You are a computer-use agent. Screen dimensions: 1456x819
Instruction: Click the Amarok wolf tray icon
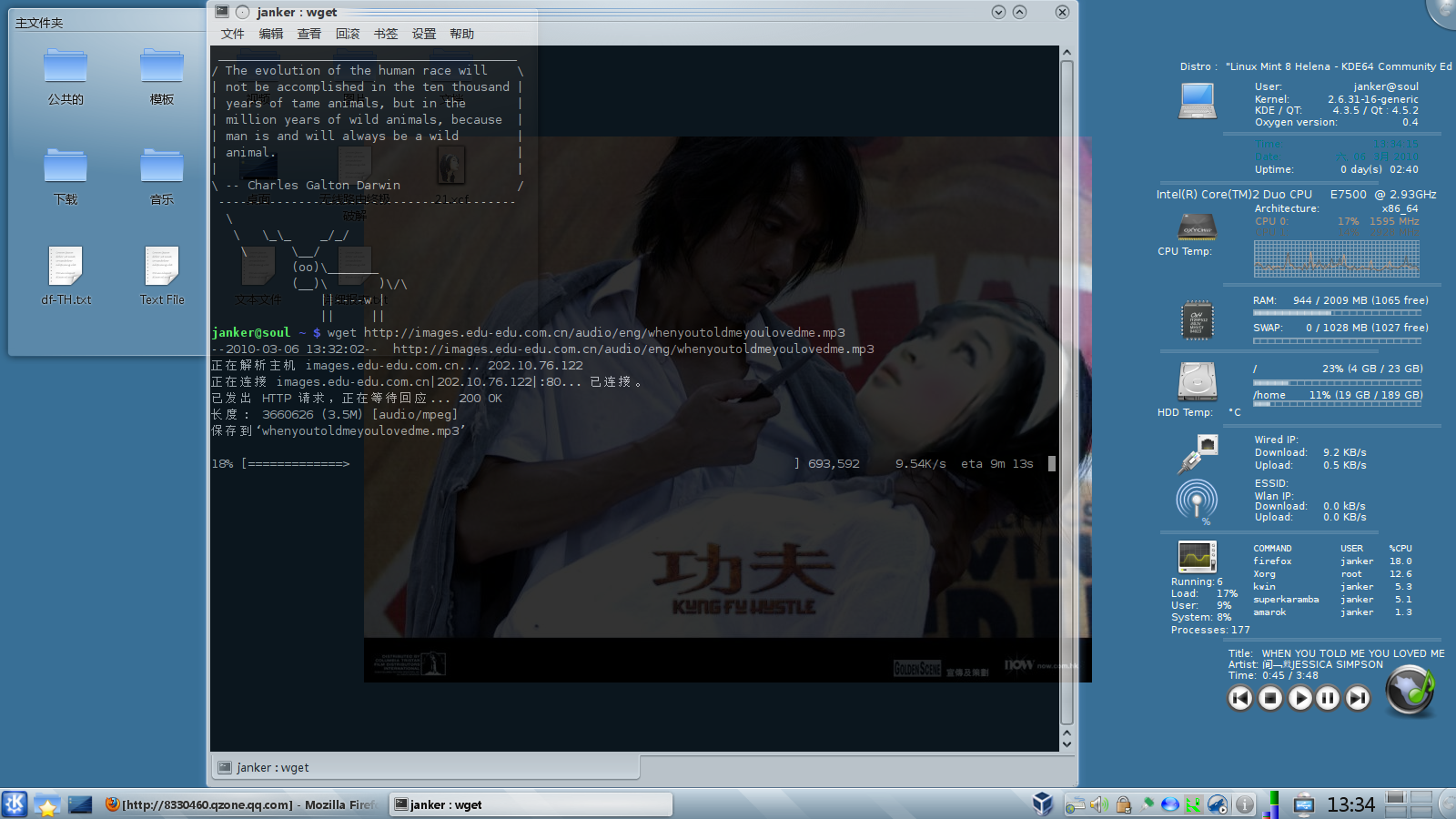(1218, 804)
